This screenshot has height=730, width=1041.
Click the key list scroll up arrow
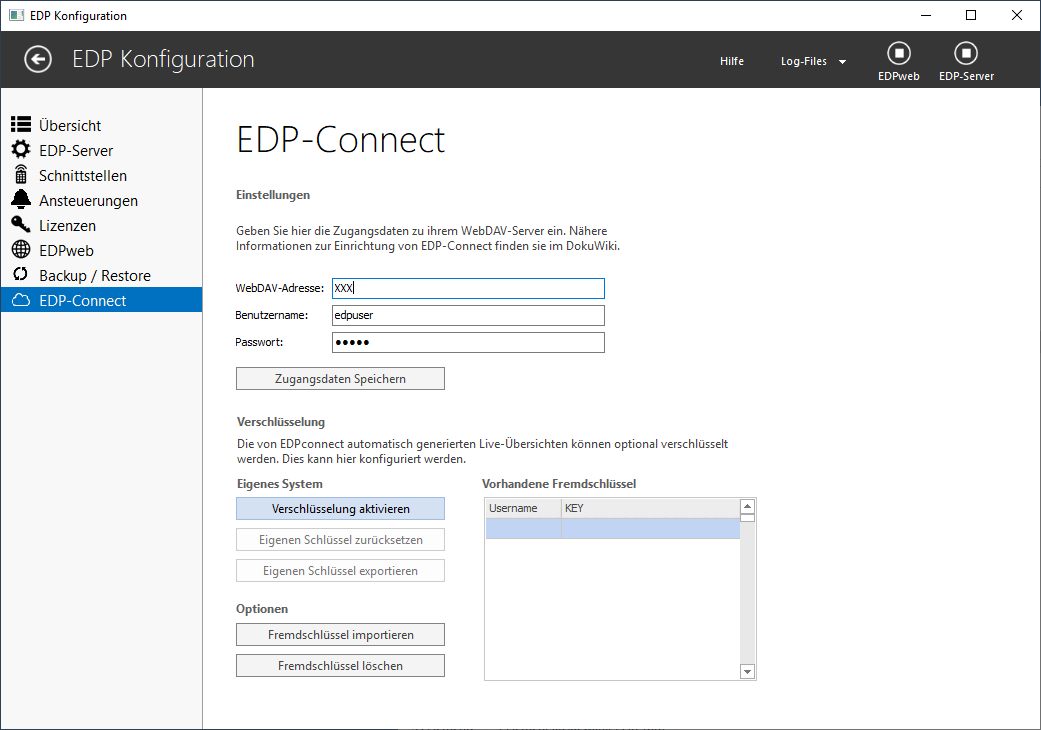click(748, 506)
